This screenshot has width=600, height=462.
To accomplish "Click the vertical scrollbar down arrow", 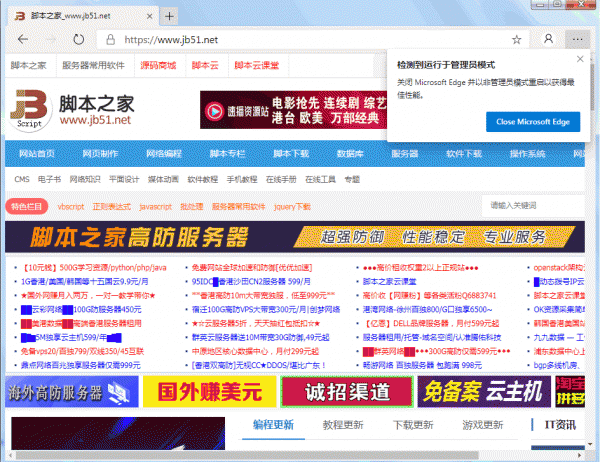I will [590, 444].
